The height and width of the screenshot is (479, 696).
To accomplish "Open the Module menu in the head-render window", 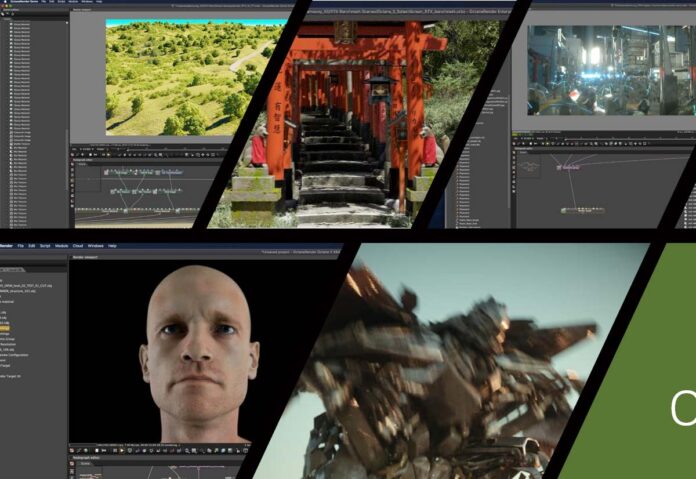I will [x=61, y=245].
